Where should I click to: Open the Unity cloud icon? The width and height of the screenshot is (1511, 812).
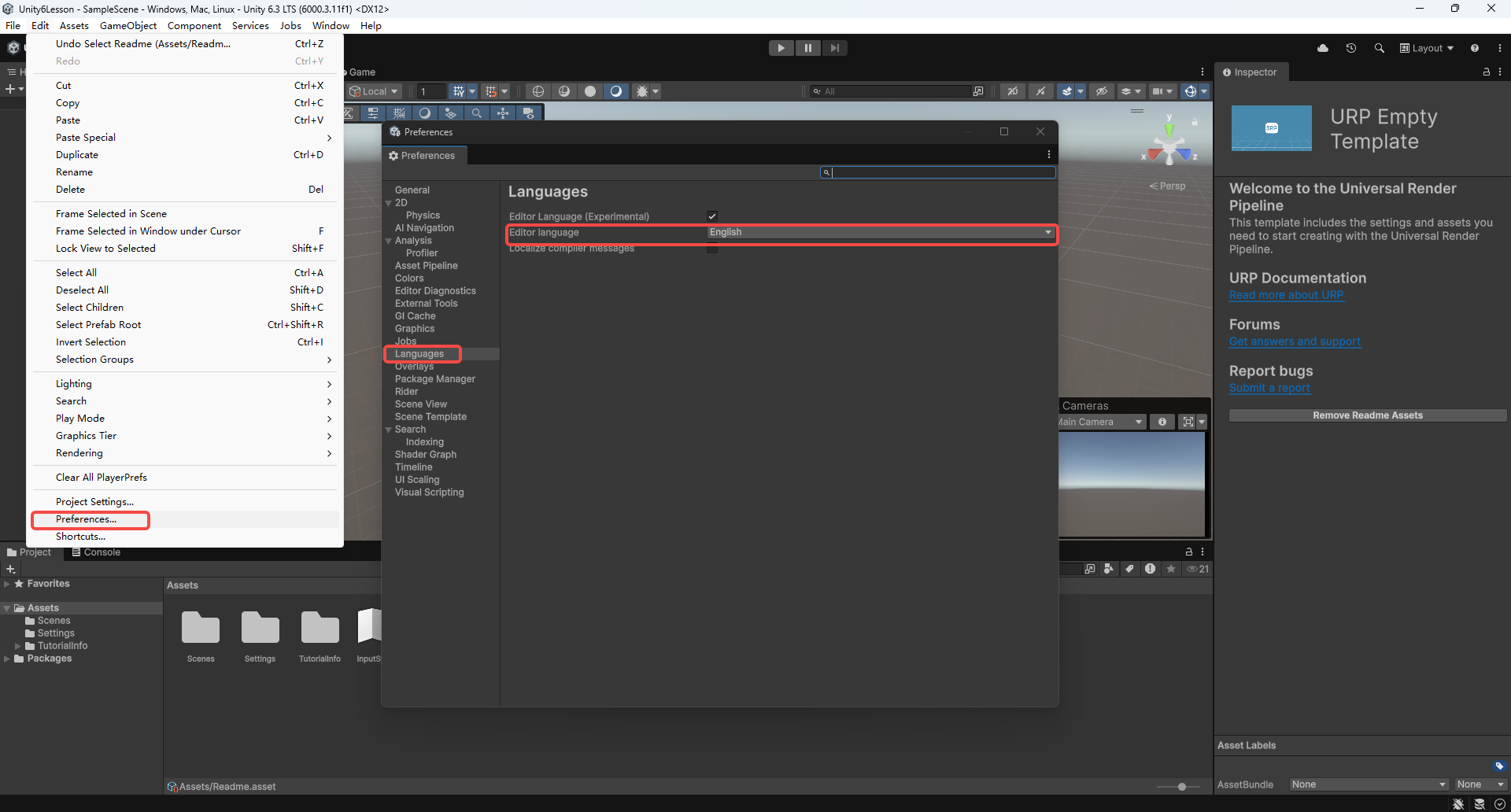pos(1323,48)
